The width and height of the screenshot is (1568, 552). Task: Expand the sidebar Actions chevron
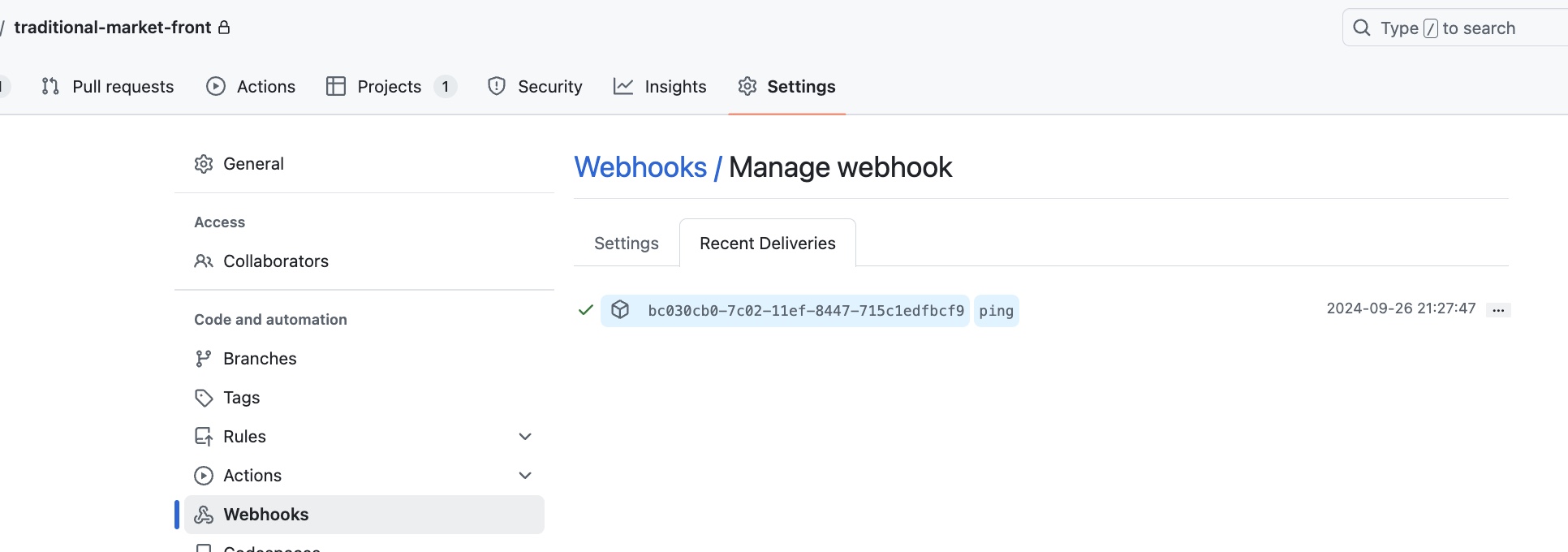525,476
